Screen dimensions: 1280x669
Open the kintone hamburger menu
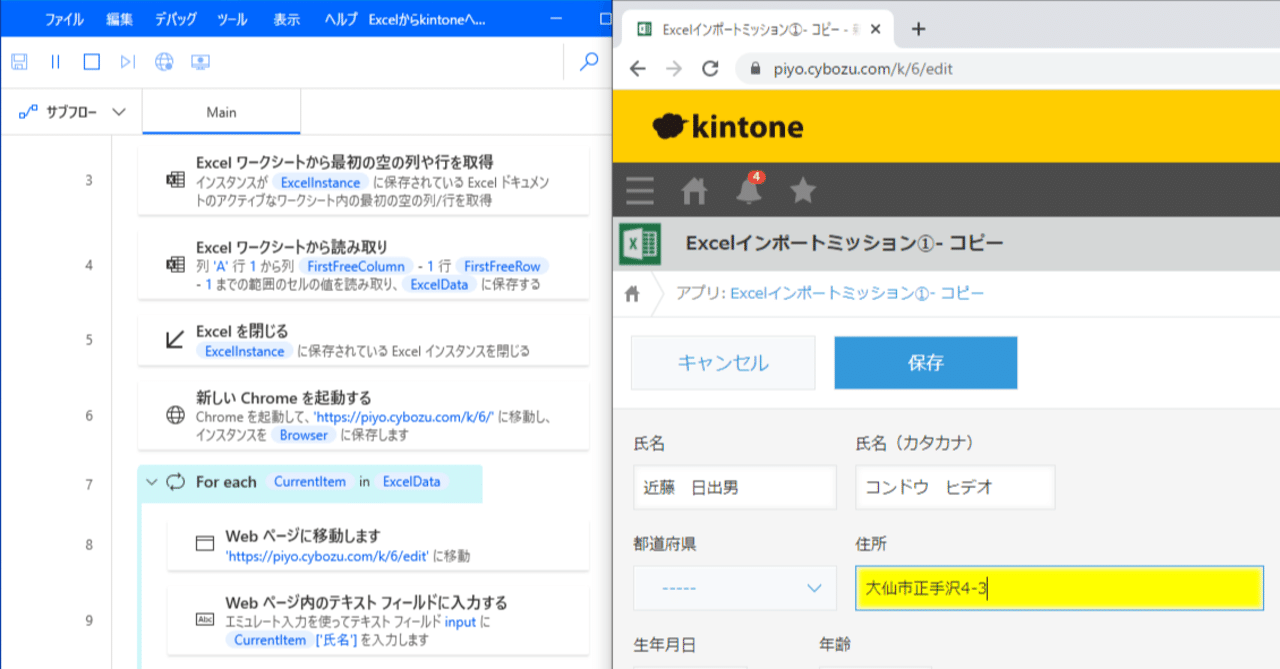pos(638,191)
